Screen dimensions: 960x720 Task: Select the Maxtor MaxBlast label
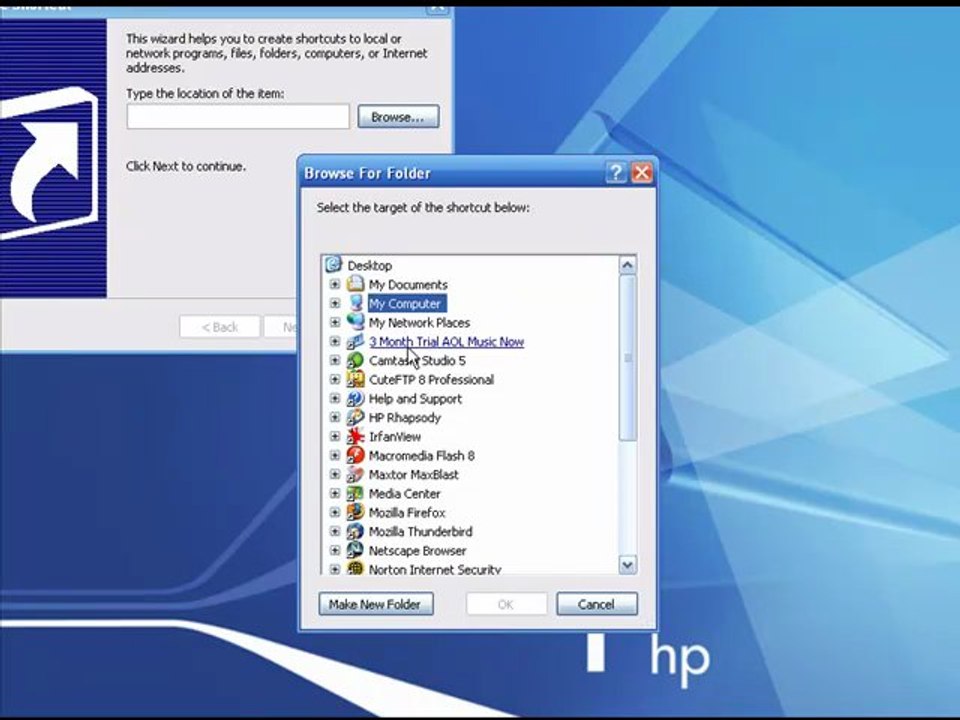pyautogui.click(x=413, y=474)
